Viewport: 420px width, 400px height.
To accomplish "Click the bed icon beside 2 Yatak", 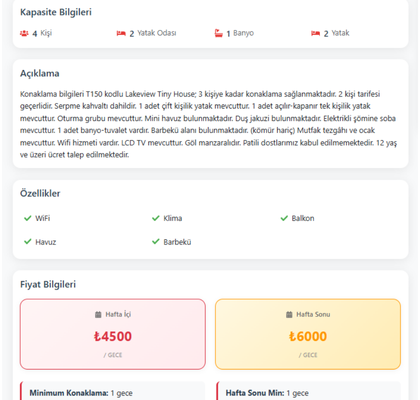I will [x=315, y=33].
